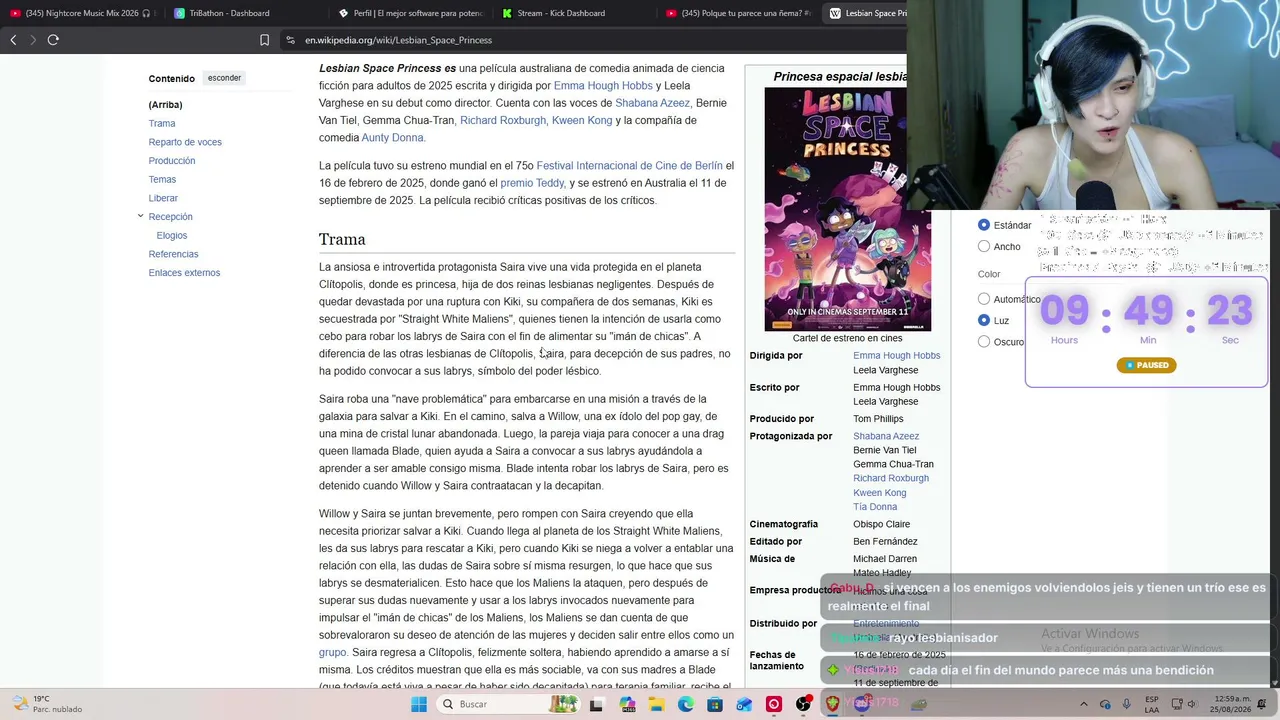Open the Shabana Azeez link in intro

click(652, 103)
